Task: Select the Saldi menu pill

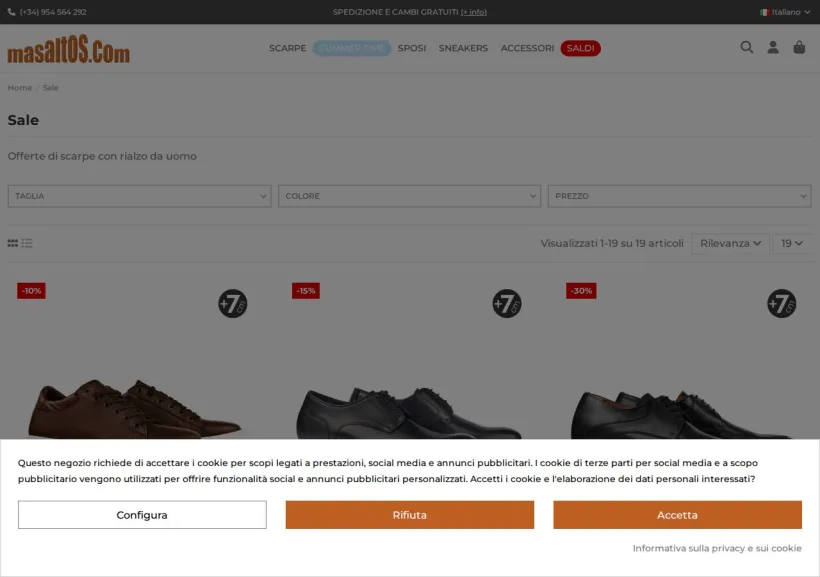Action: pyautogui.click(x=580, y=48)
